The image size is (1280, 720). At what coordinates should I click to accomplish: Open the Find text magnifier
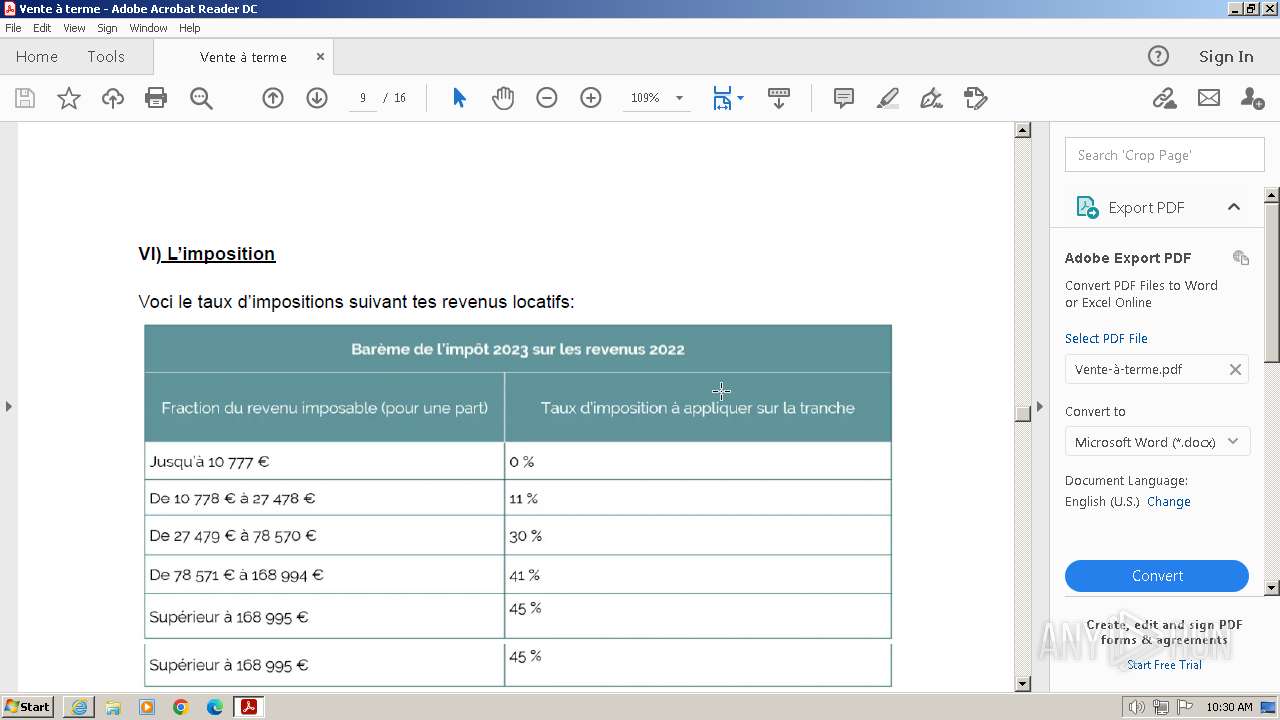pos(201,98)
